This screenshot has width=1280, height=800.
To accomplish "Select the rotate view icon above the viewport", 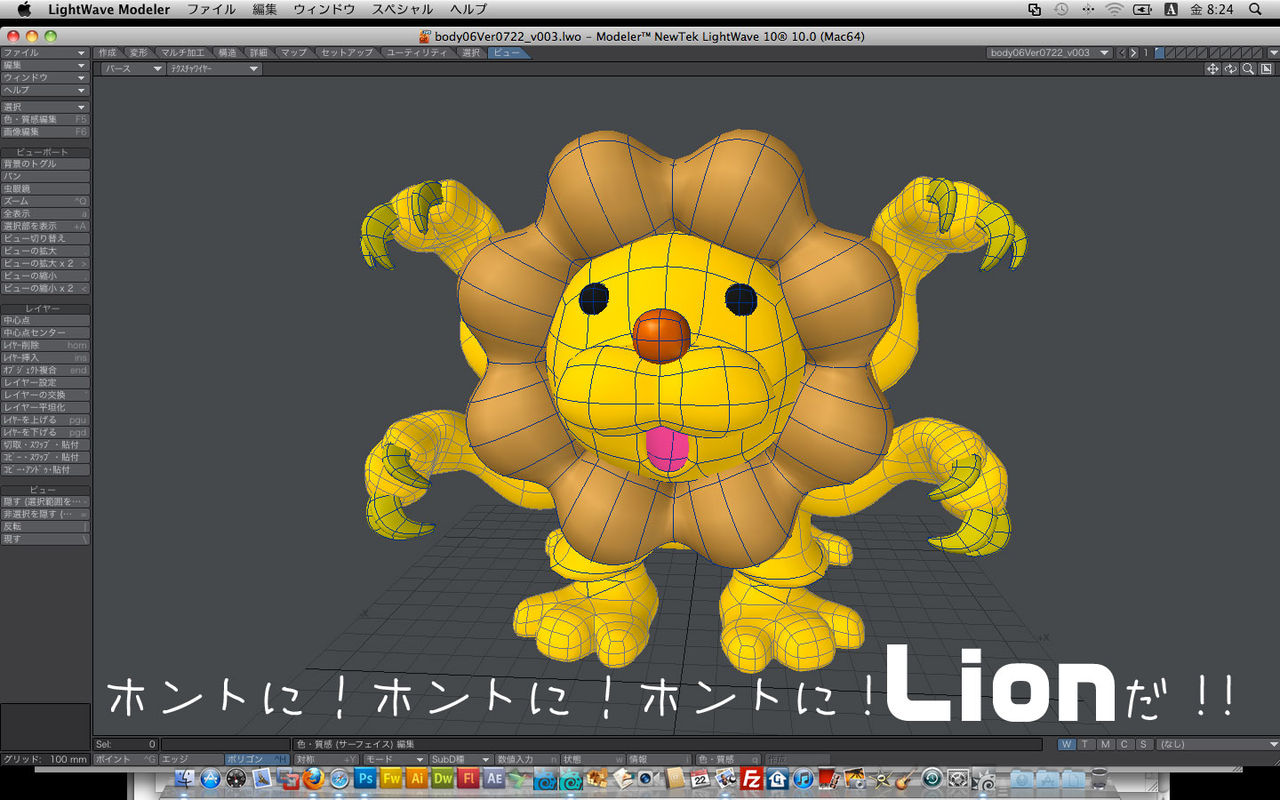I will pyautogui.click(x=1231, y=68).
